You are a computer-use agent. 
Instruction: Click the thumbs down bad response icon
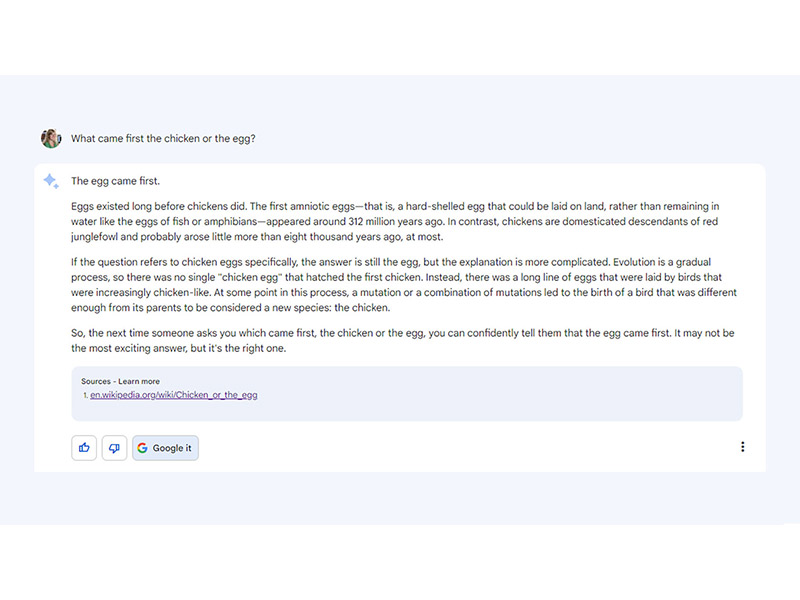pyautogui.click(x=114, y=448)
